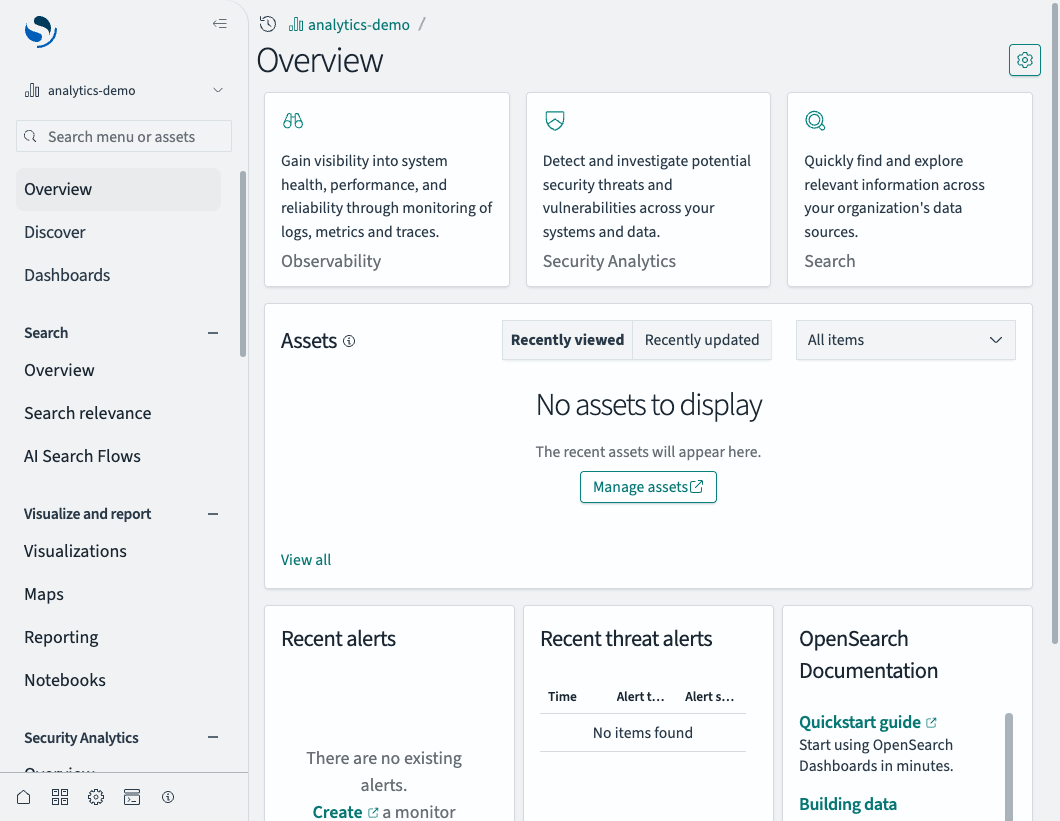Open settings gear in bottom bar

tap(96, 797)
